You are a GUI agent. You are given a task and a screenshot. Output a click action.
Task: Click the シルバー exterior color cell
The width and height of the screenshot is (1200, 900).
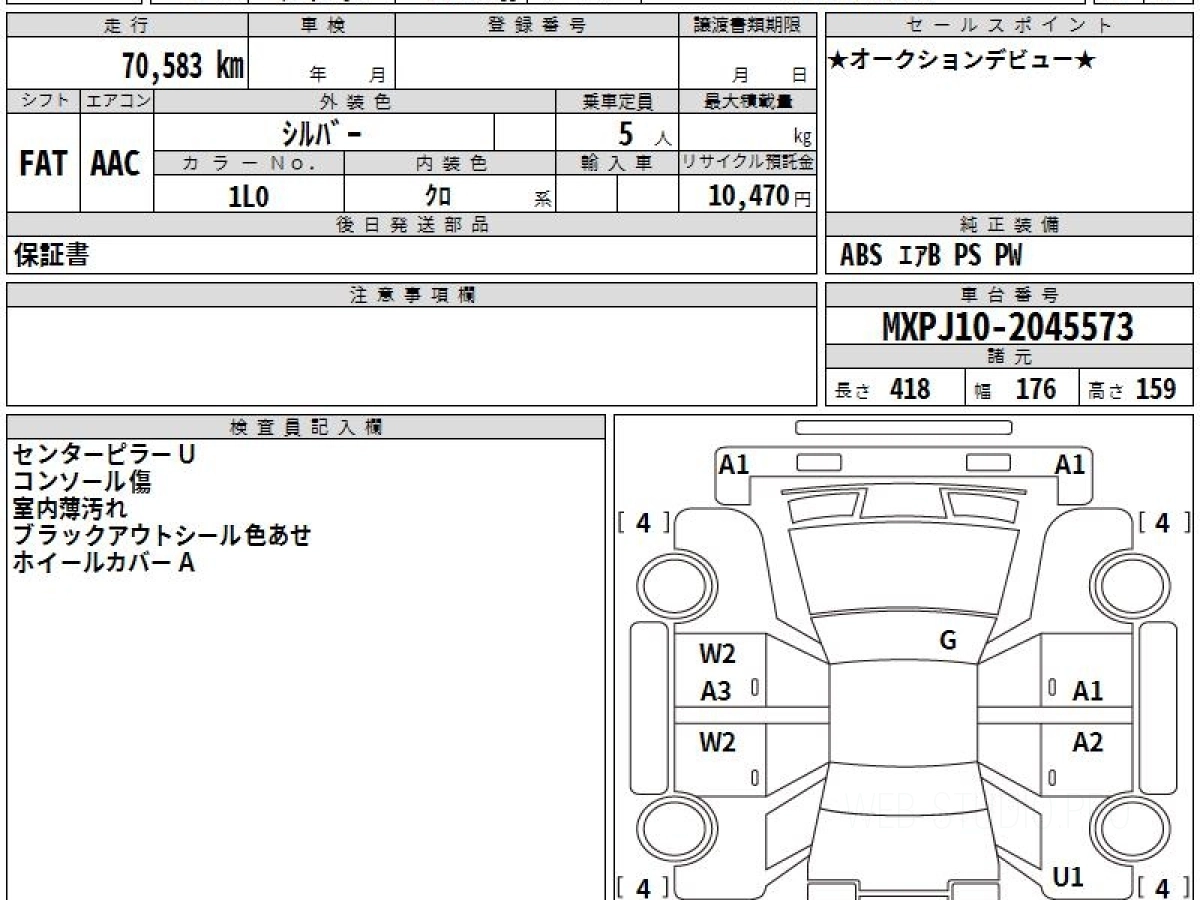point(324,133)
